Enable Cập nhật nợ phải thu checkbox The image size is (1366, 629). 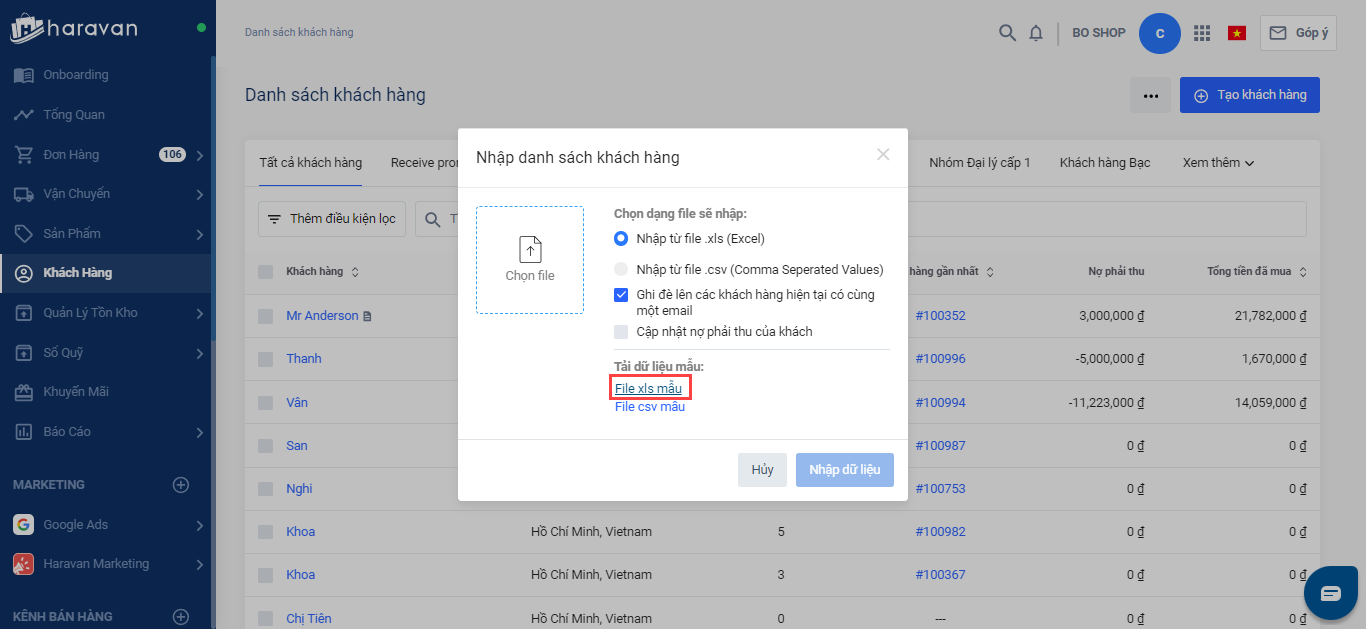click(621, 331)
